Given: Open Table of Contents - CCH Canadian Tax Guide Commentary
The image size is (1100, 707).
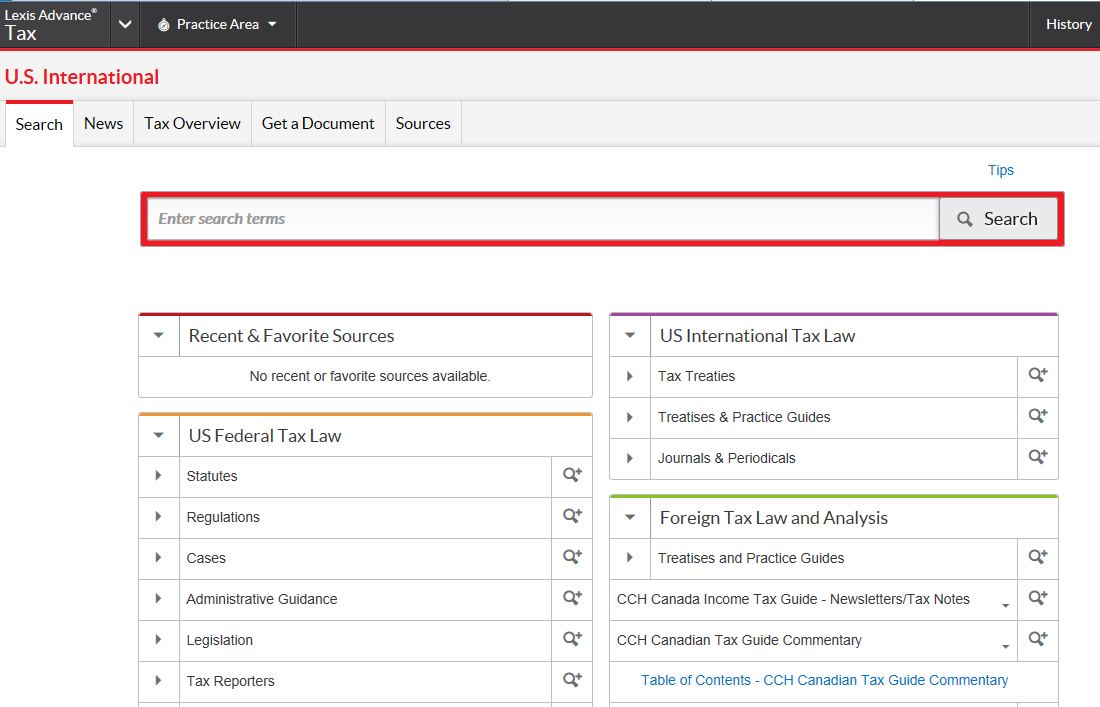Looking at the screenshot, I should pos(824,680).
